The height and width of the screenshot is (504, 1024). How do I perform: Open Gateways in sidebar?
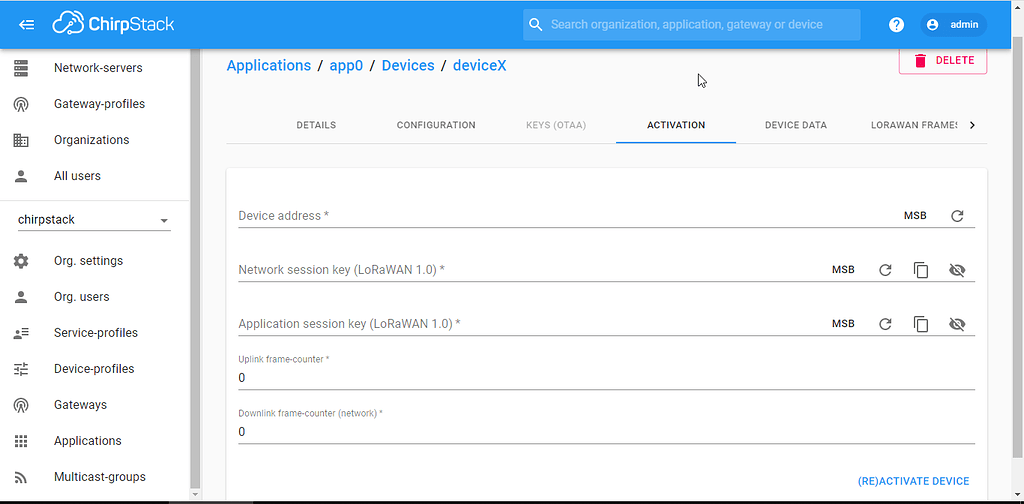(x=95, y=405)
